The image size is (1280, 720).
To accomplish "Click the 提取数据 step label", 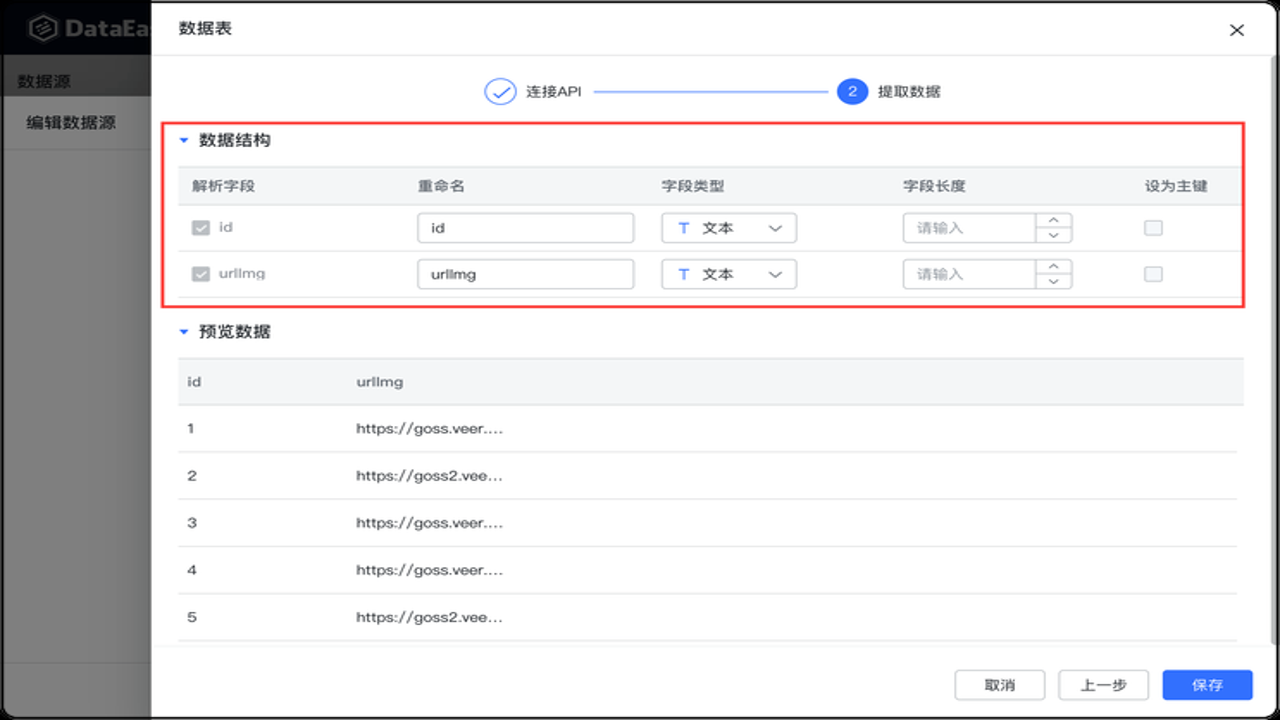I will [x=909, y=91].
